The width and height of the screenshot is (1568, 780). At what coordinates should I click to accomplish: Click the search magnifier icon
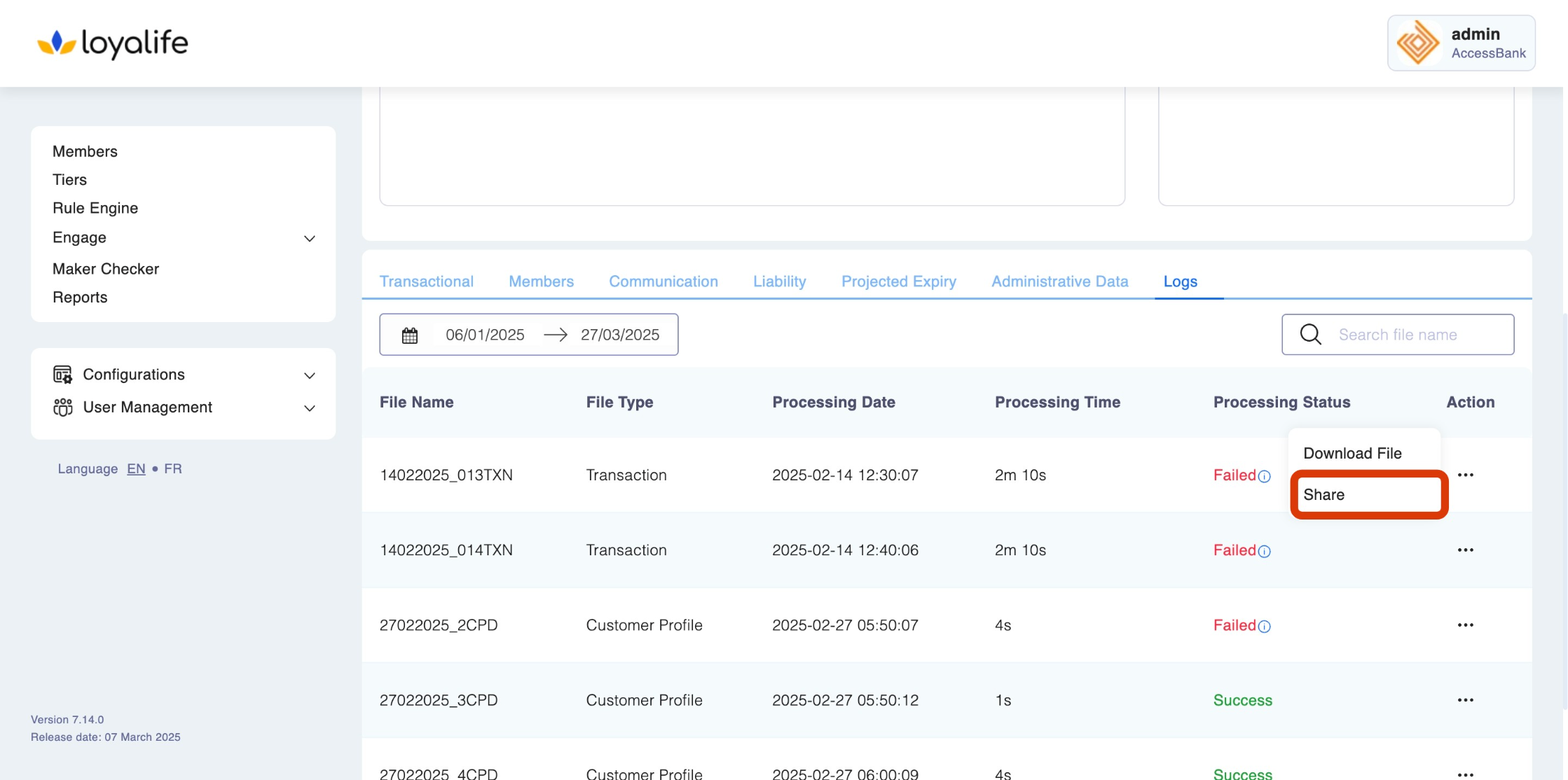coord(1310,335)
